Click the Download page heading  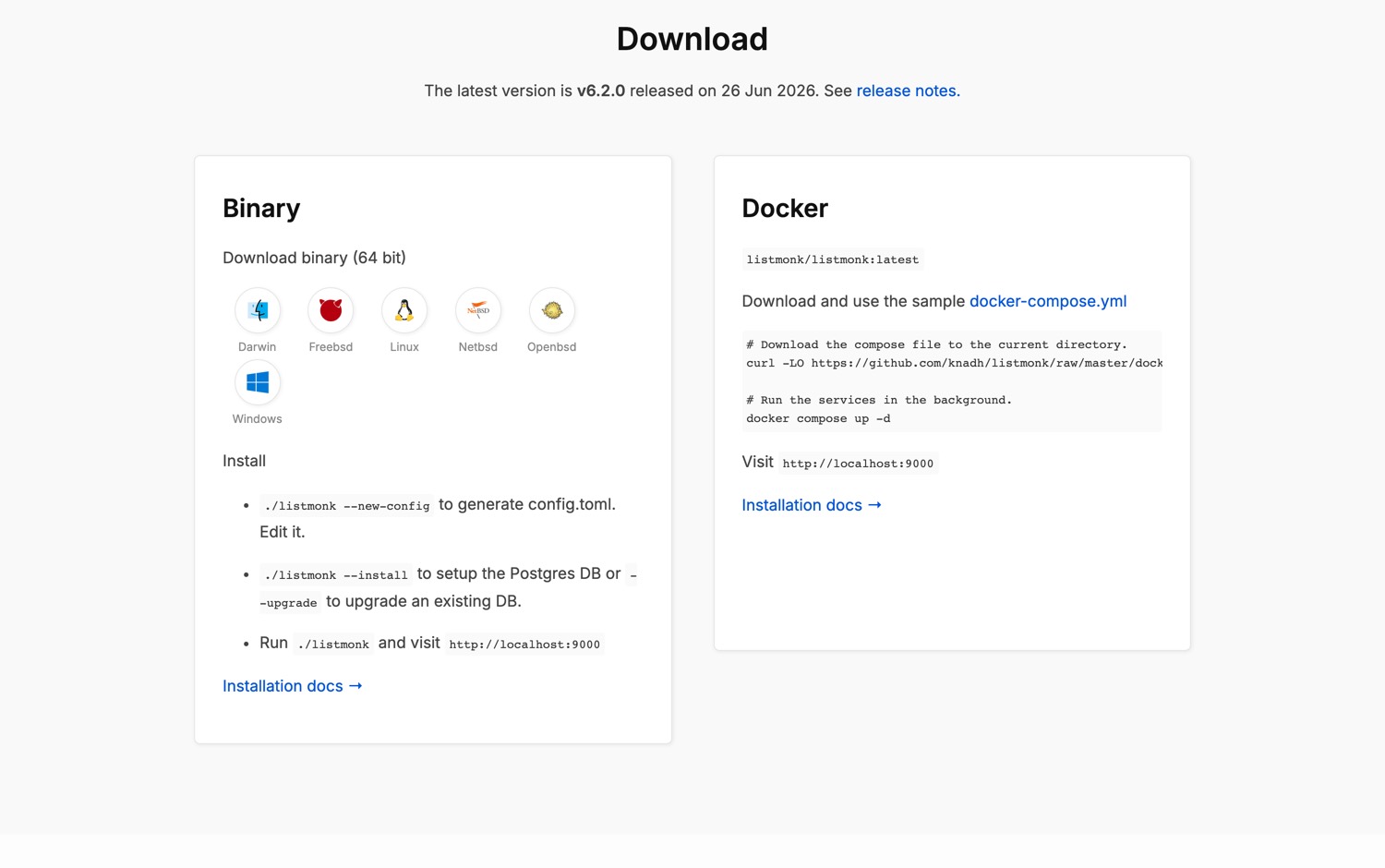point(692,39)
